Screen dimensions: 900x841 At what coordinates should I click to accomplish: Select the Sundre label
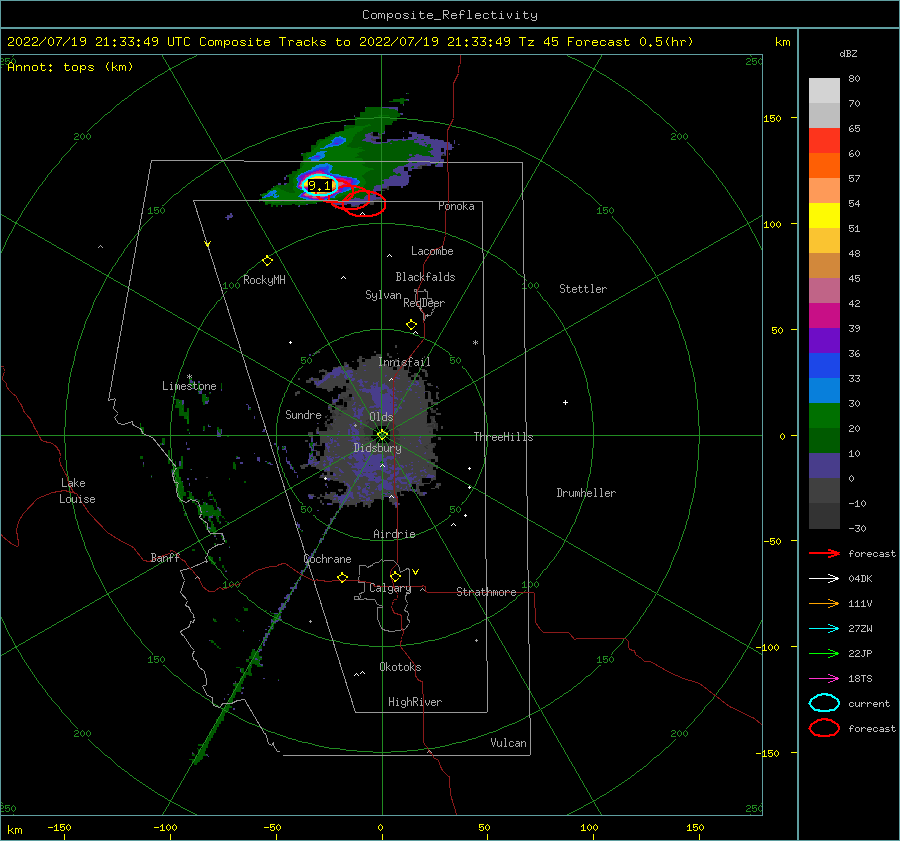point(303,414)
